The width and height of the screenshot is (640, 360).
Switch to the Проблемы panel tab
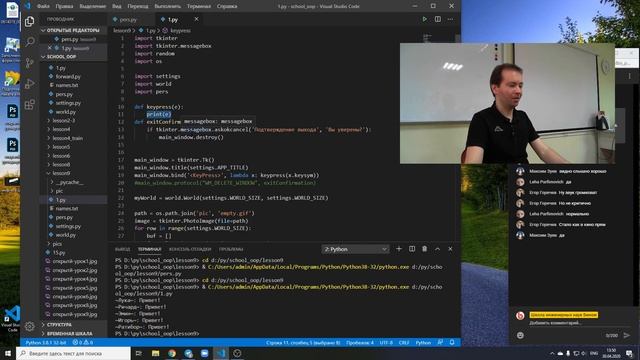coord(231,249)
